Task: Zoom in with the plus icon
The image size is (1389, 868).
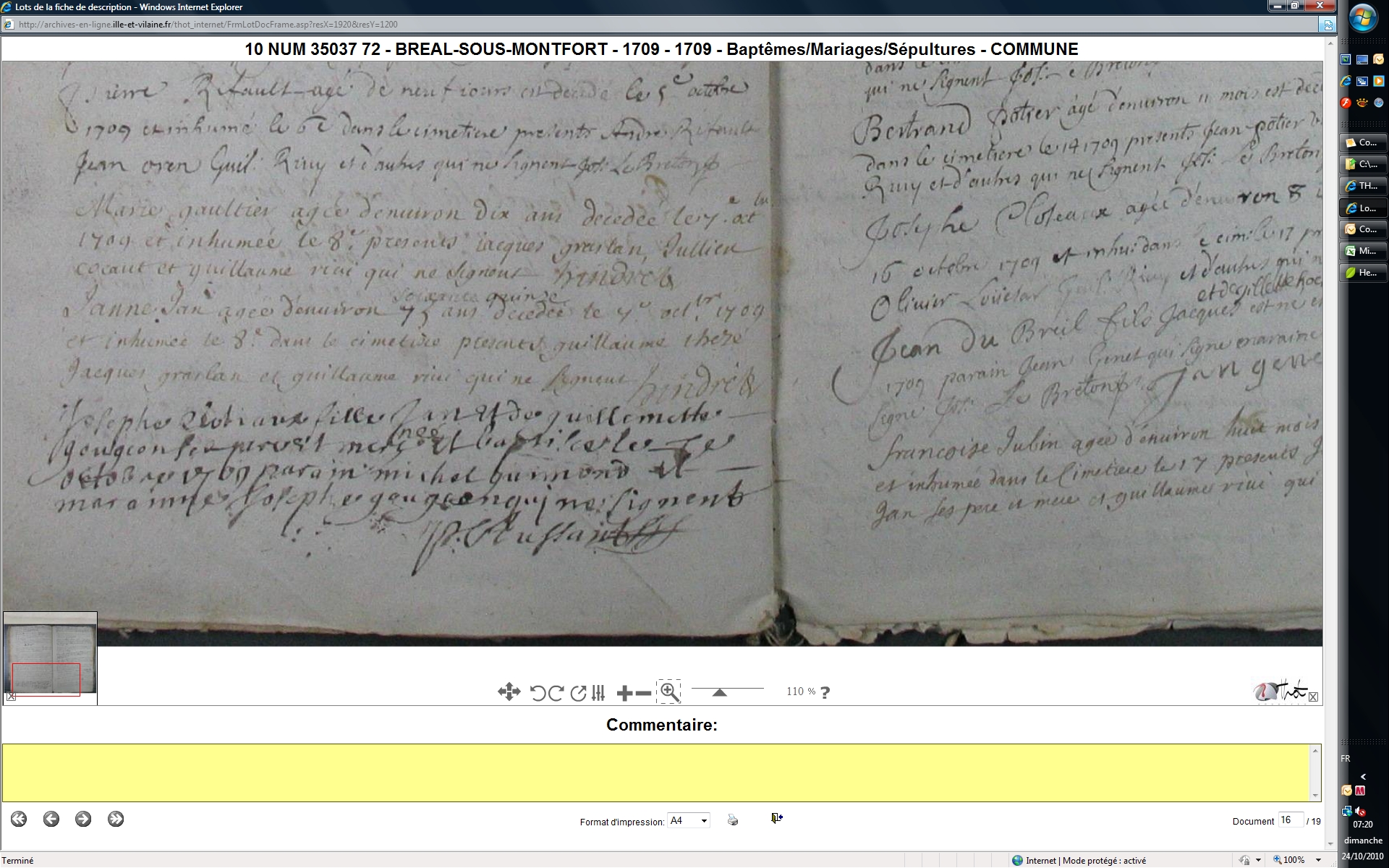Action: [624, 693]
